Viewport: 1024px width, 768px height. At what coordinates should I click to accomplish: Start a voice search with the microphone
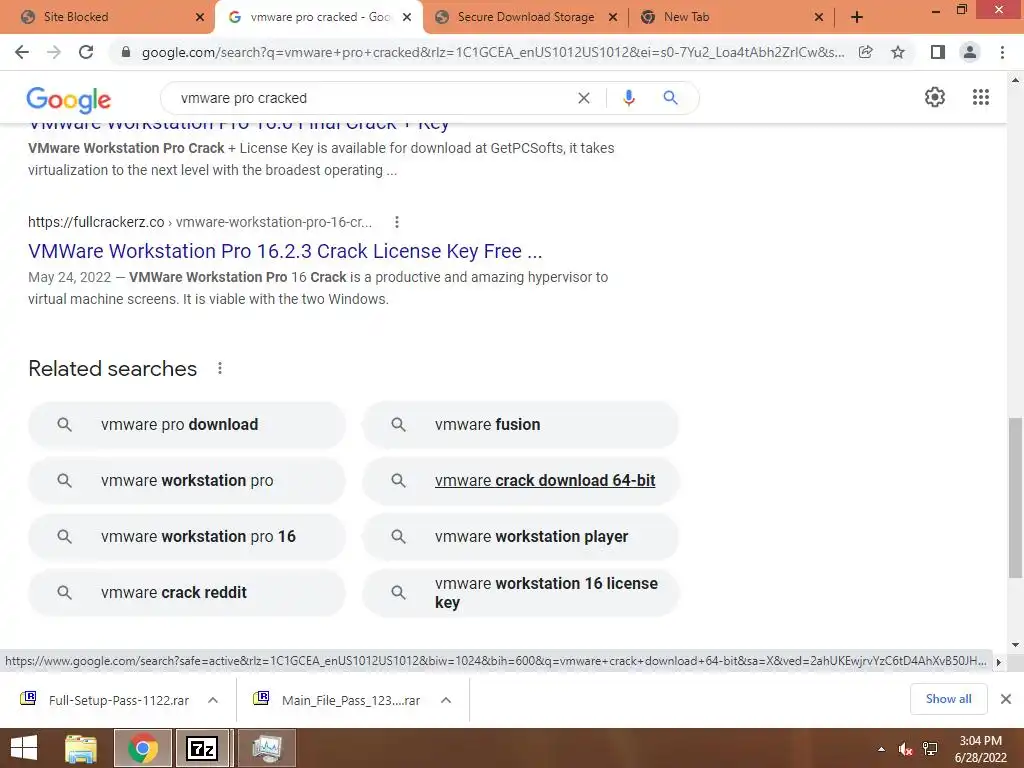[x=629, y=98]
